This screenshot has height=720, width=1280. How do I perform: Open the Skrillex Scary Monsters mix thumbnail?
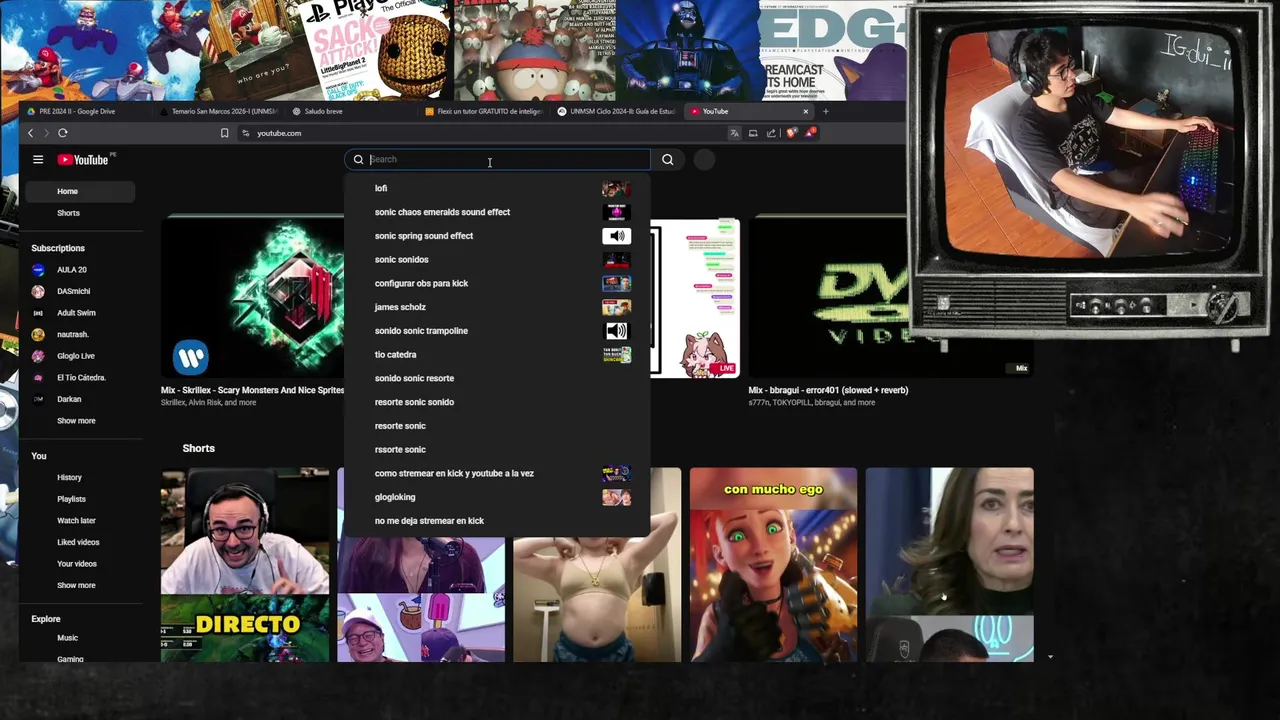click(252, 298)
